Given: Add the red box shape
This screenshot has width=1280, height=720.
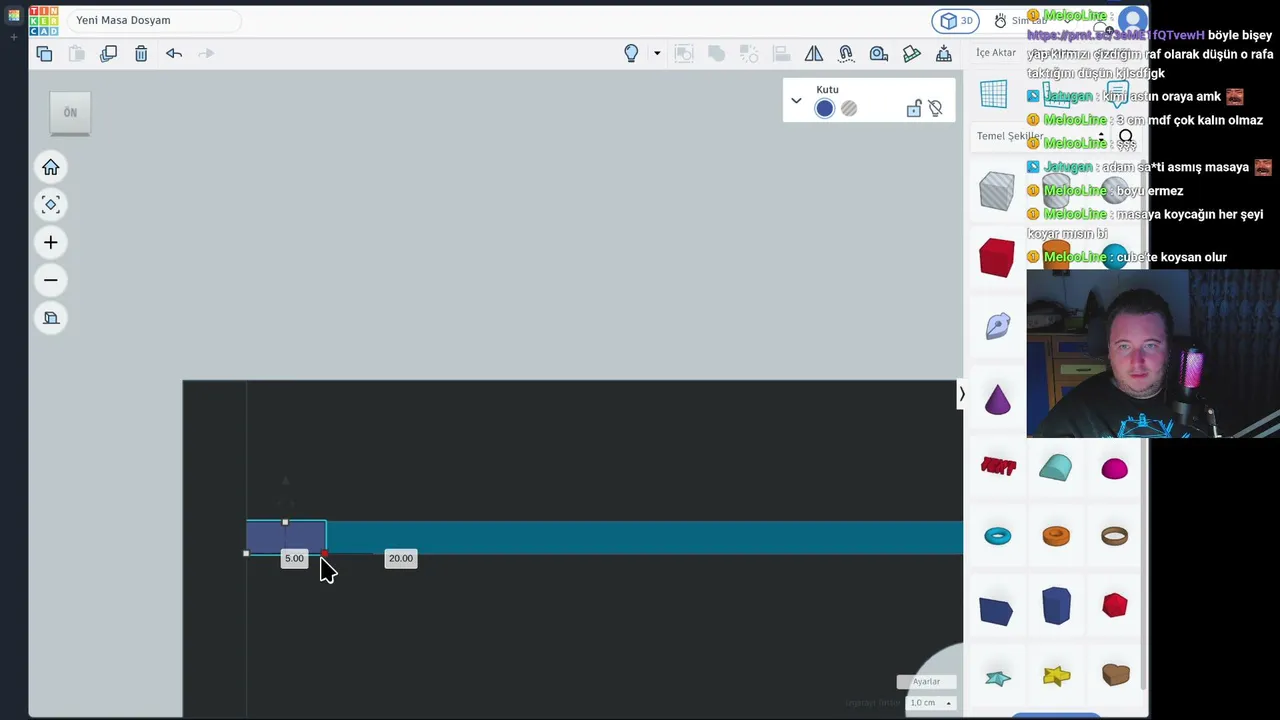Looking at the screenshot, I should (x=996, y=257).
